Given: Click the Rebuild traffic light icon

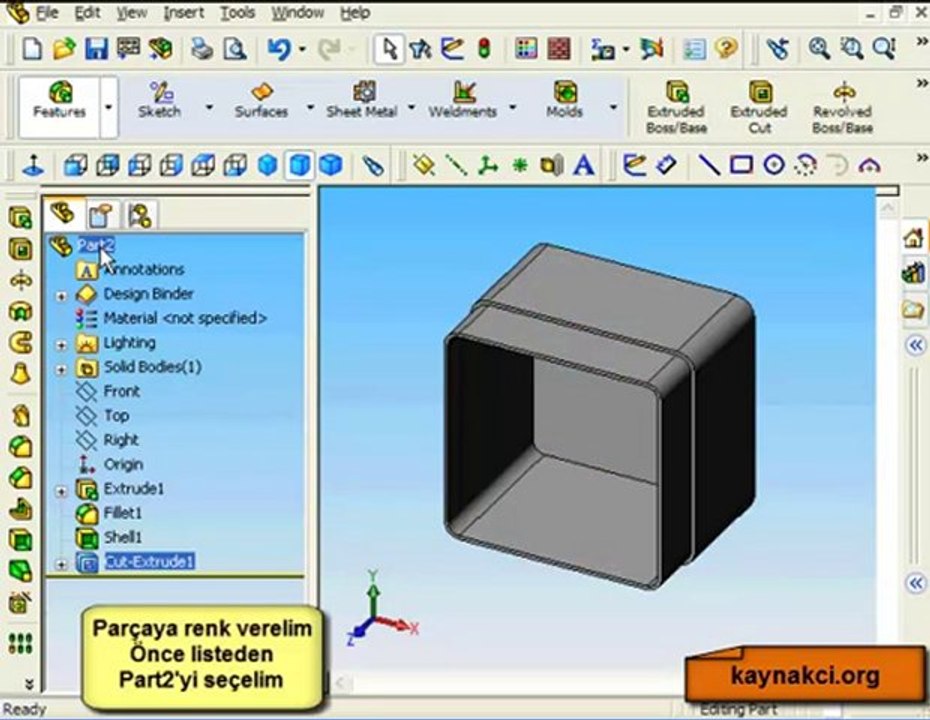Looking at the screenshot, I should (485, 49).
